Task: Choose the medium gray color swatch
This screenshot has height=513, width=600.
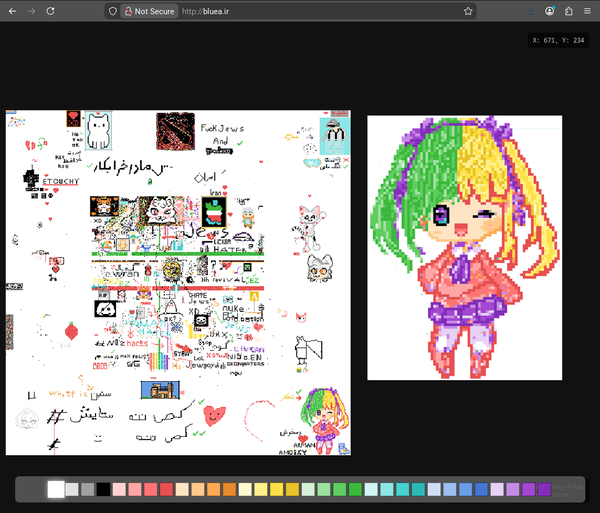Action: [88, 489]
